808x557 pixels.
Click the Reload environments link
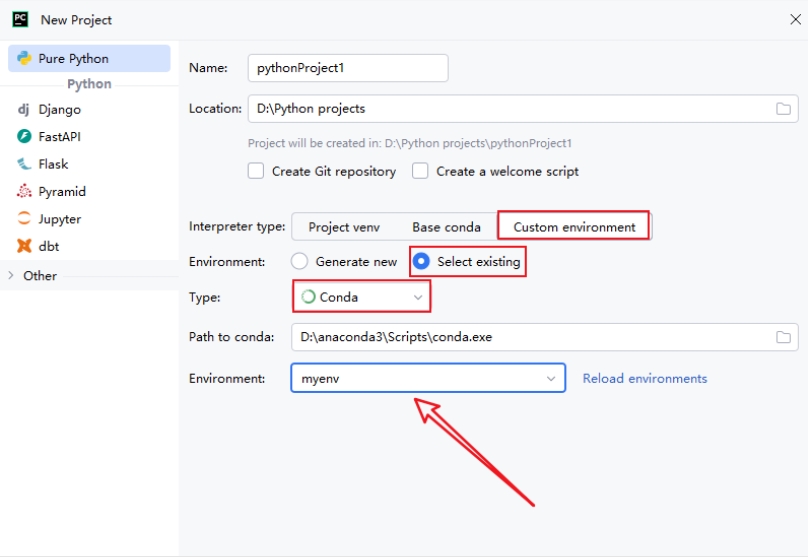[644, 378]
